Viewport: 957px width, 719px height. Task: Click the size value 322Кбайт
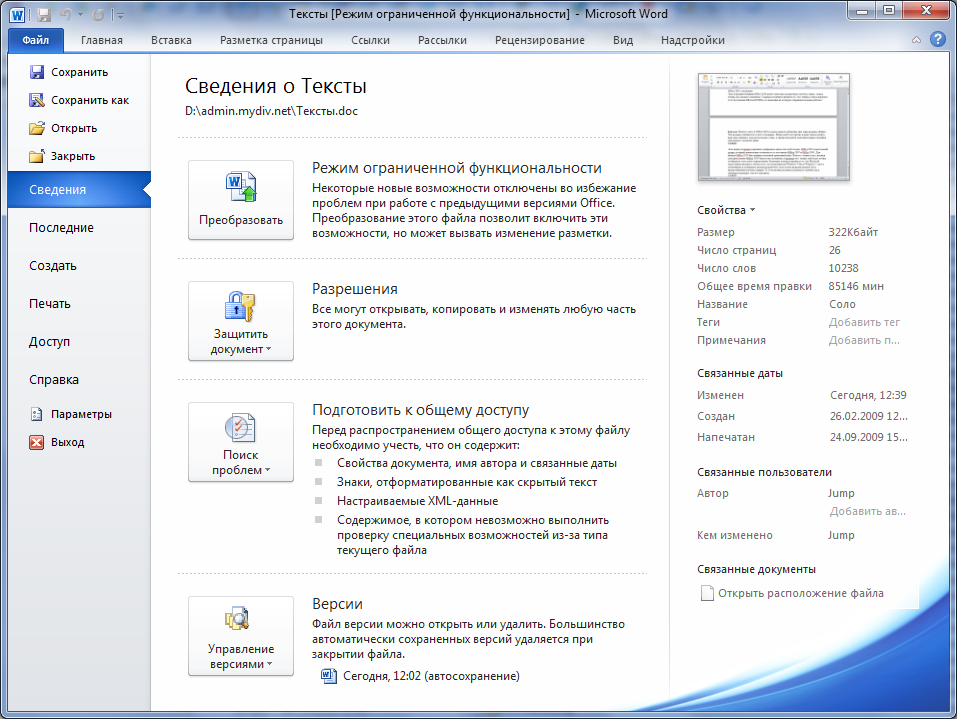tap(853, 232)
